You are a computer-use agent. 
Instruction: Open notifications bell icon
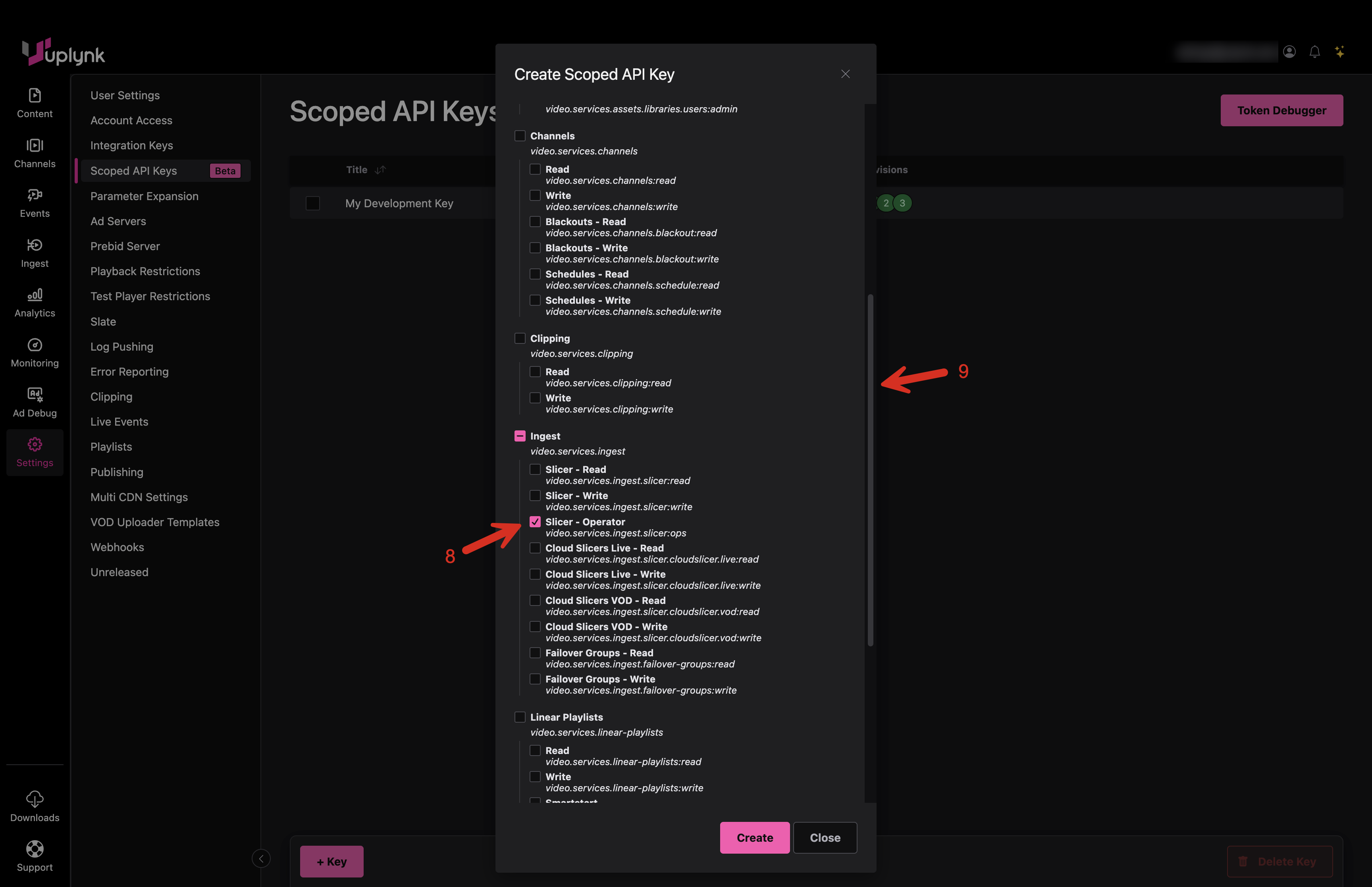[1314, 52]
